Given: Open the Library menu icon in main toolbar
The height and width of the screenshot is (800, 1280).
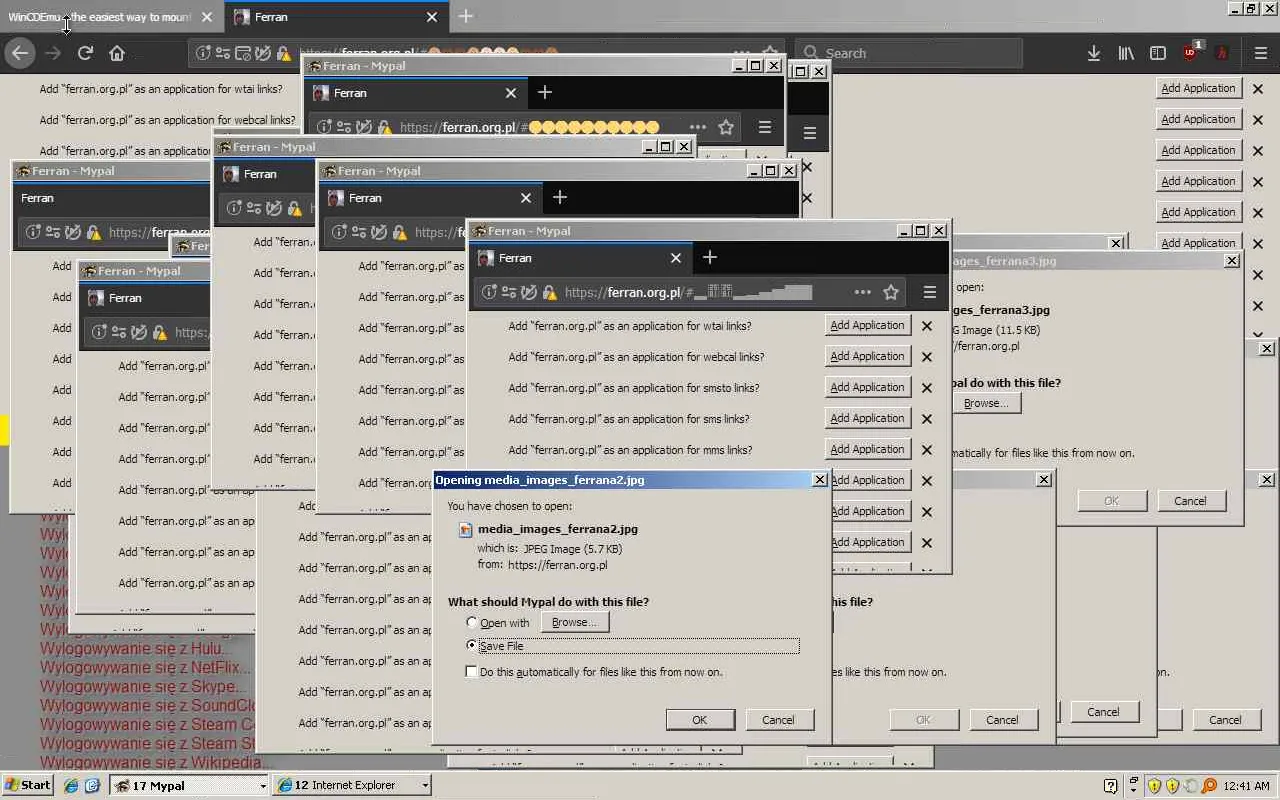Looking at the screenshot, I should (x=1126, y=53).
